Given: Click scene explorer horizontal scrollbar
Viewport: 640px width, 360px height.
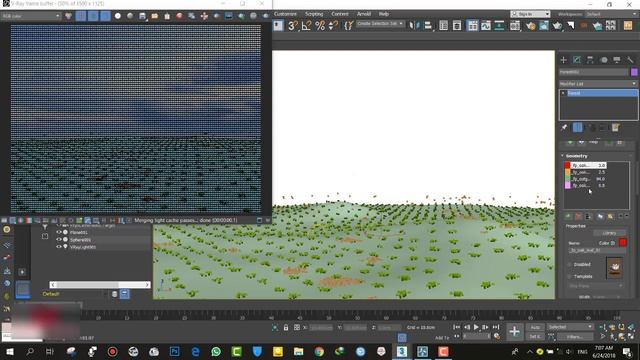Looking at the screenshot, I should [100, 285].
